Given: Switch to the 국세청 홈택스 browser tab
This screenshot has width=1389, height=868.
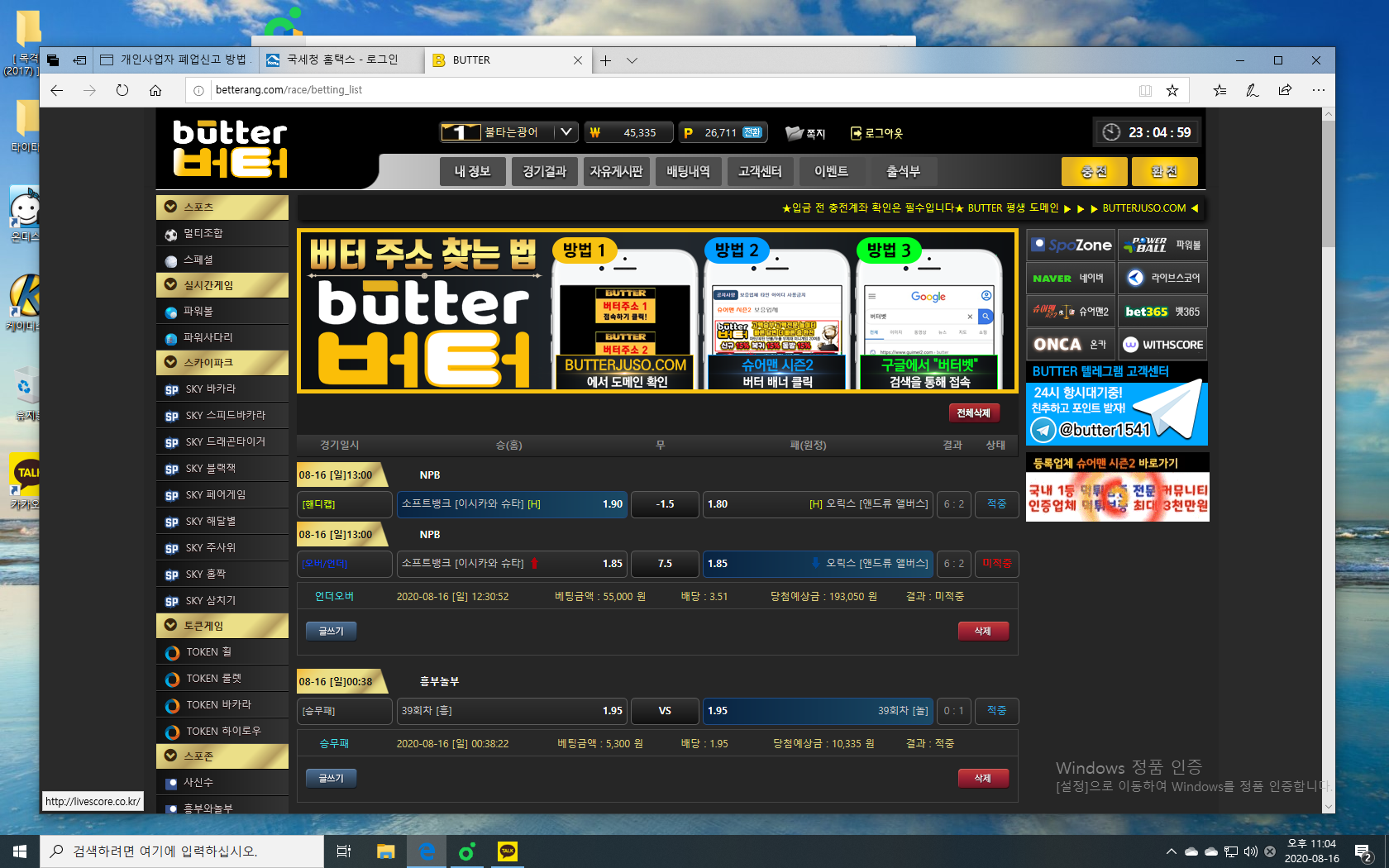Looking at the screenshot, I should [341, 60].
